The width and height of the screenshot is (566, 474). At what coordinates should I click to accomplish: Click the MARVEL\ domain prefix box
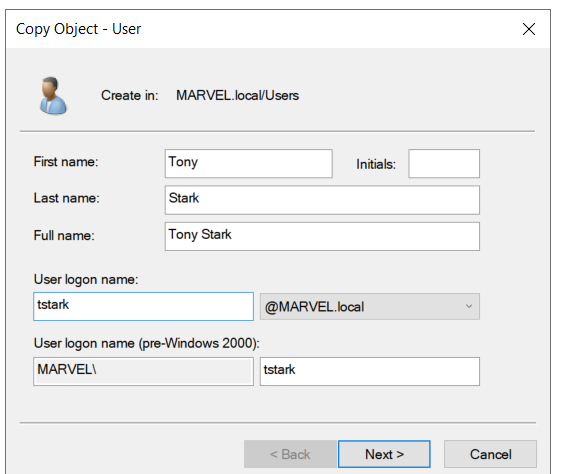point(143,371)
